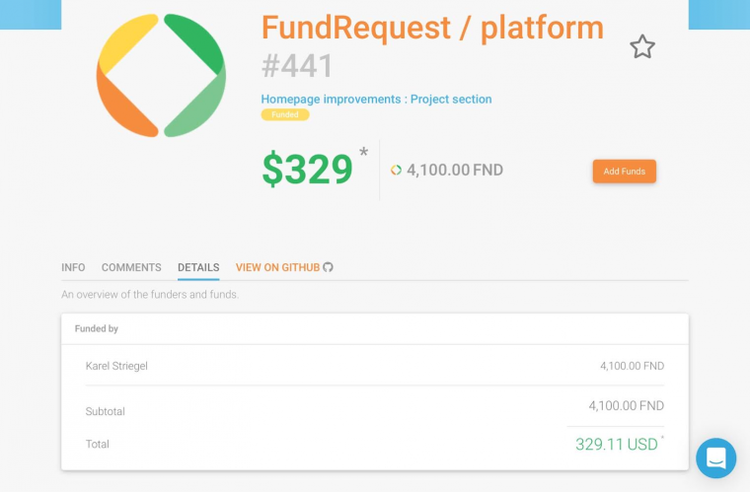The width and height of the screenshot is (750, 492).
Task: Star this request with the star icon
Action: point(642,47)
